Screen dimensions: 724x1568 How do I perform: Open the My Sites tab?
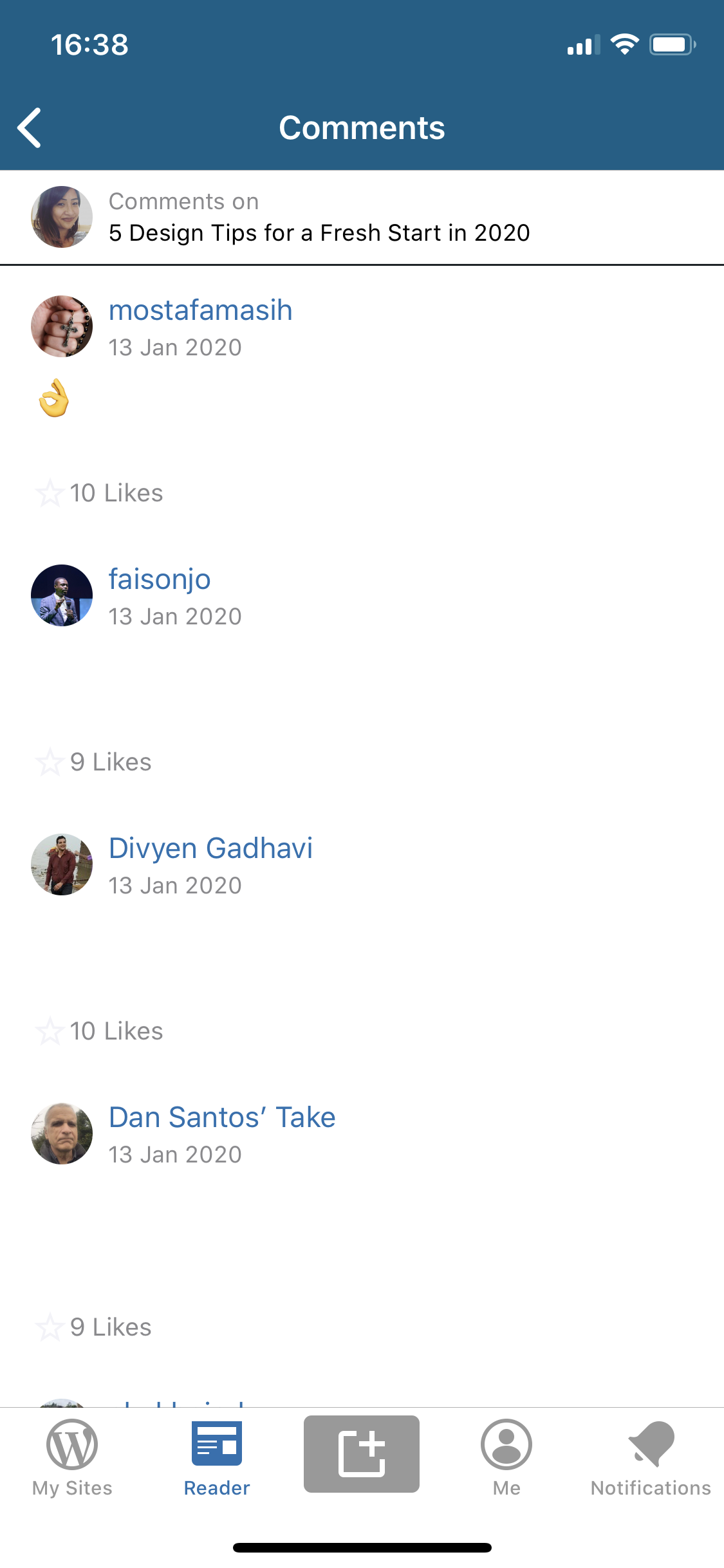pyautogui.click(x=72, y=1459)
